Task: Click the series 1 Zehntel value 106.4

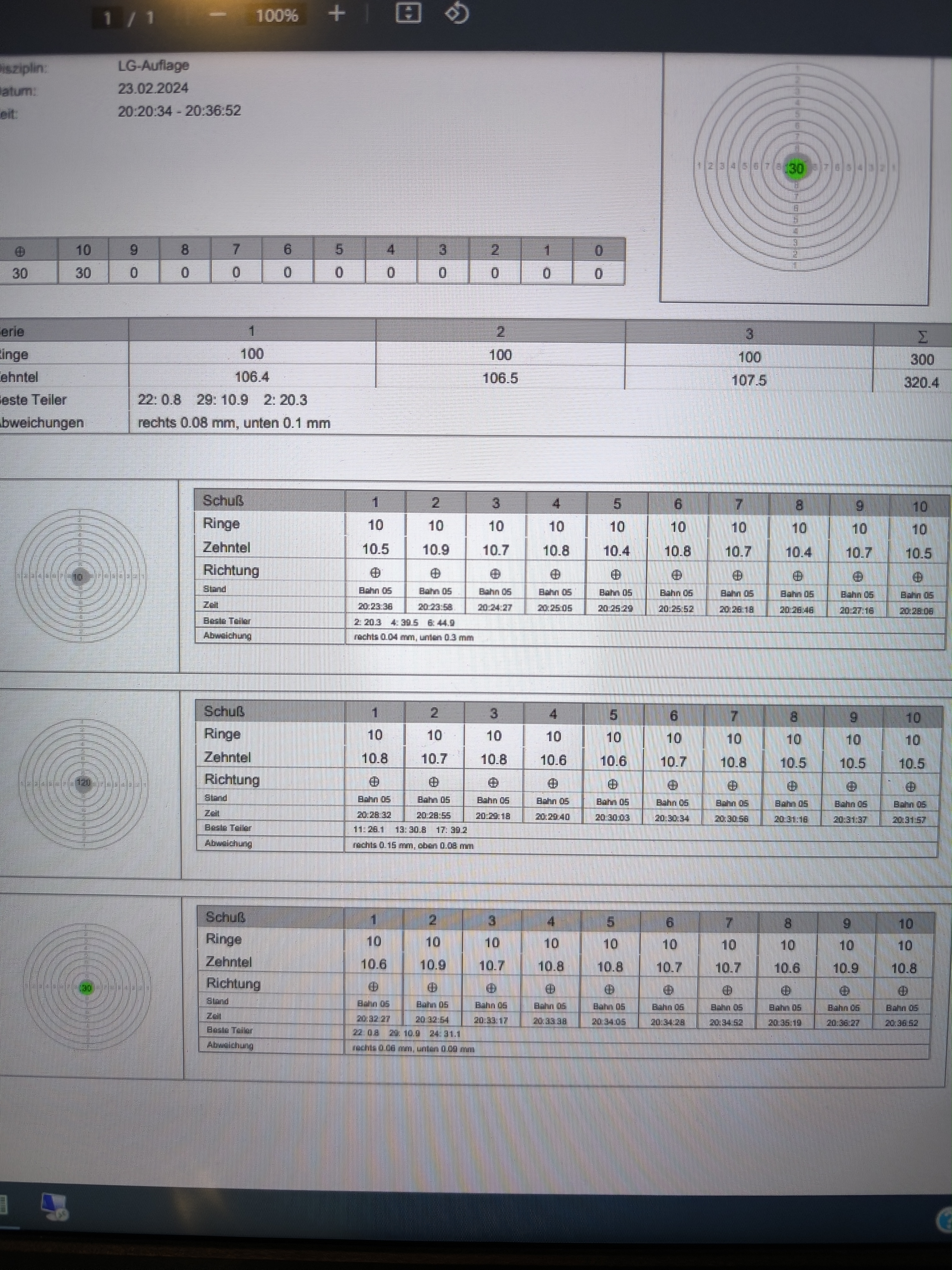Action: click(251, 377)
